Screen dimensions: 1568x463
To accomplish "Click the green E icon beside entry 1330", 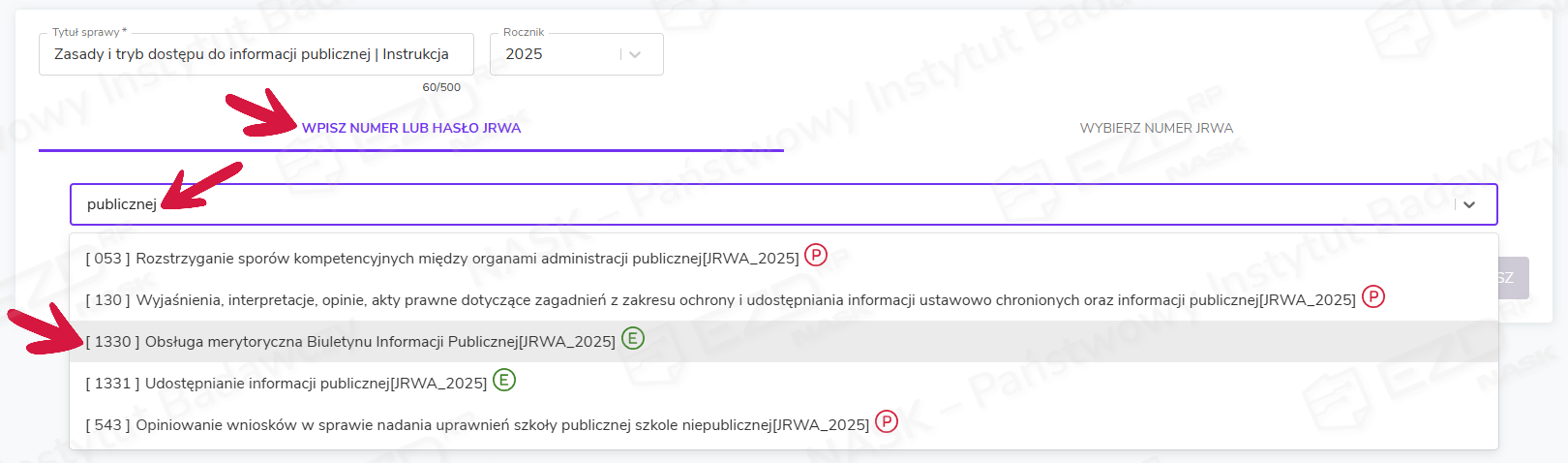I will coord(632,339).
